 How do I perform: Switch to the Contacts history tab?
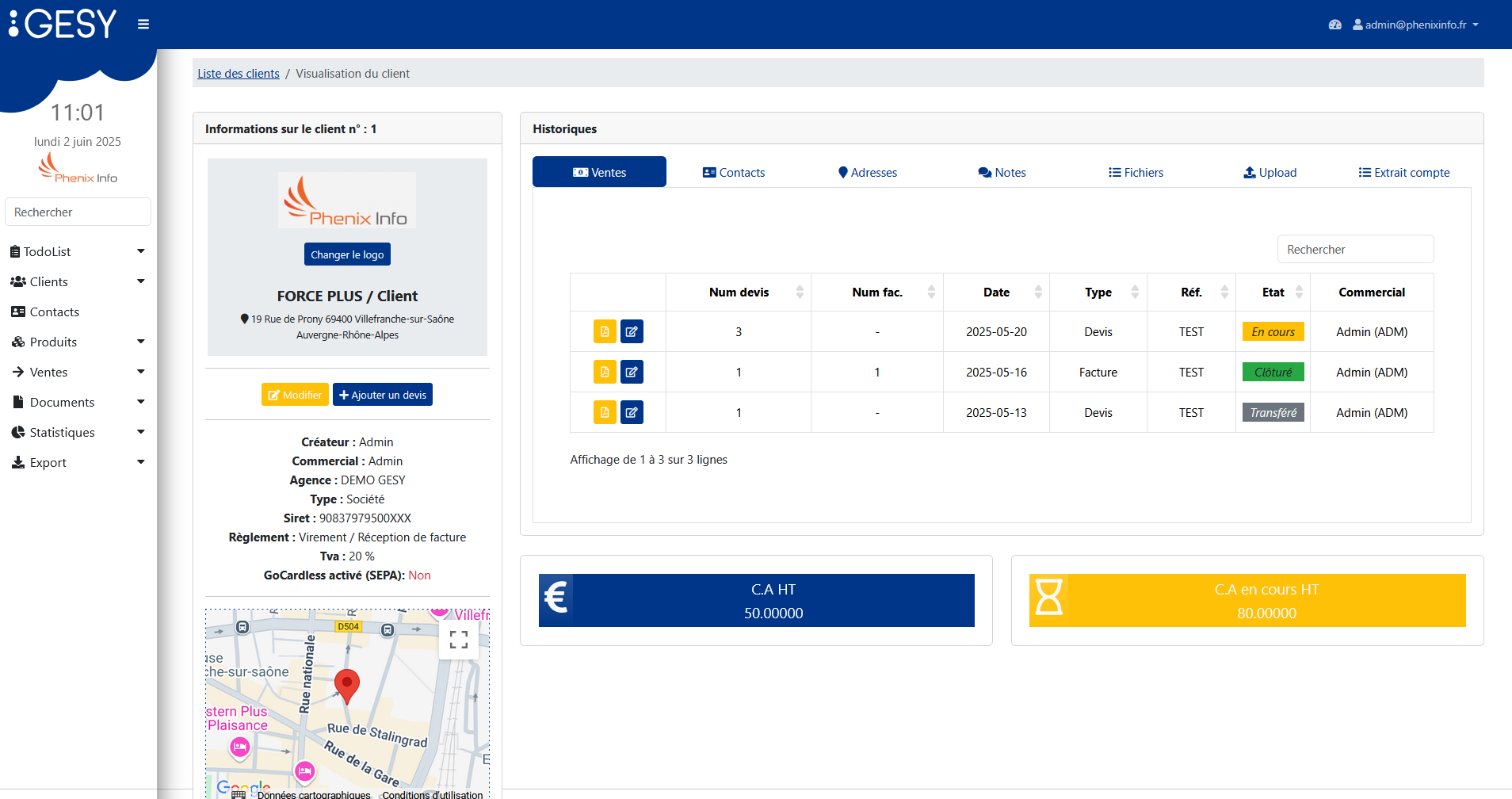[x=734, y=172]
